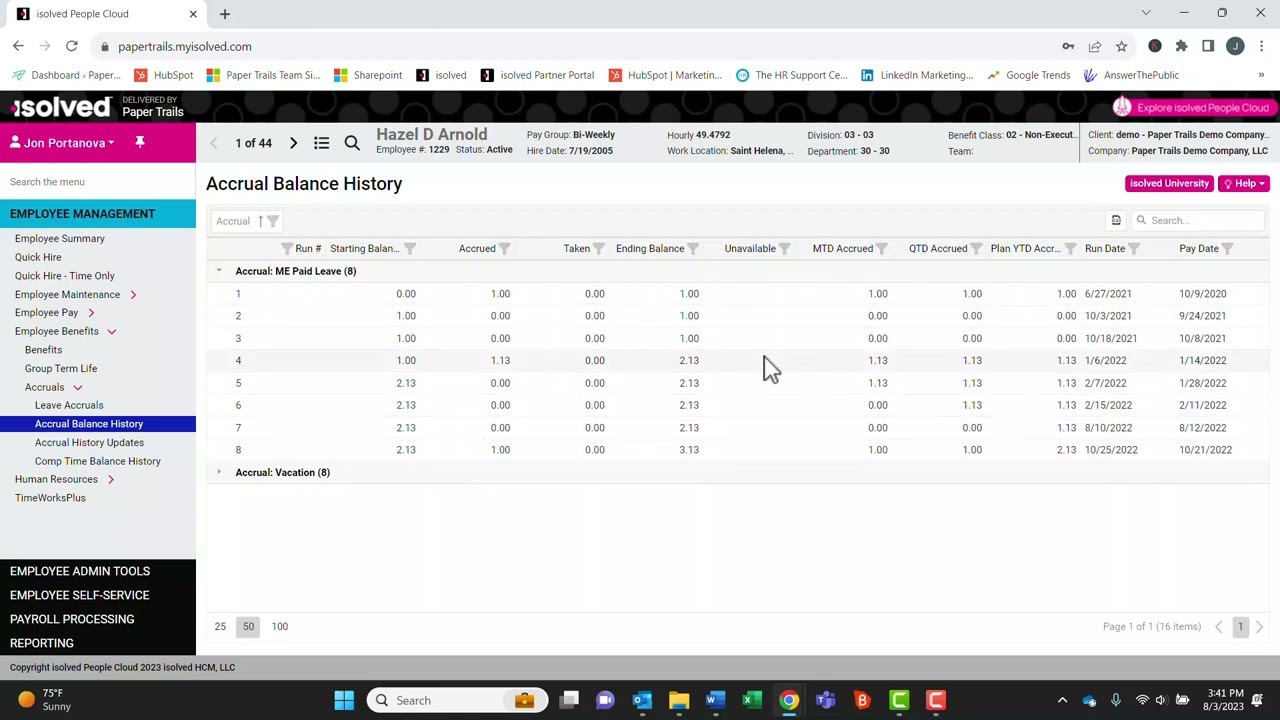
Task: Open Accrual History Updates page
Action: 89,442
